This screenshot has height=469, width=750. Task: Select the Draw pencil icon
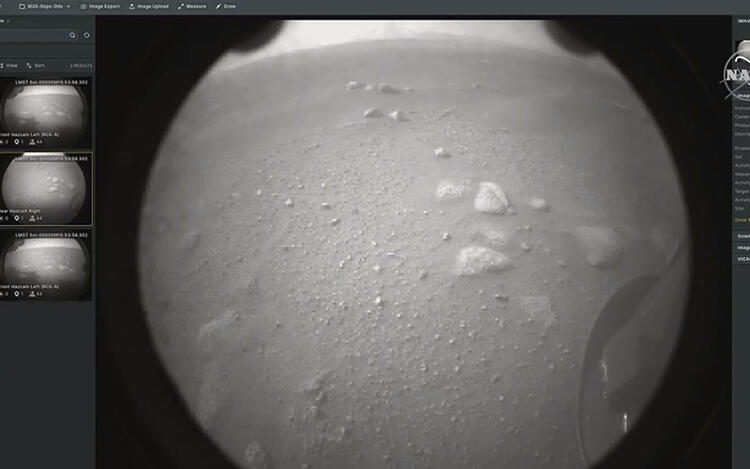218,6
